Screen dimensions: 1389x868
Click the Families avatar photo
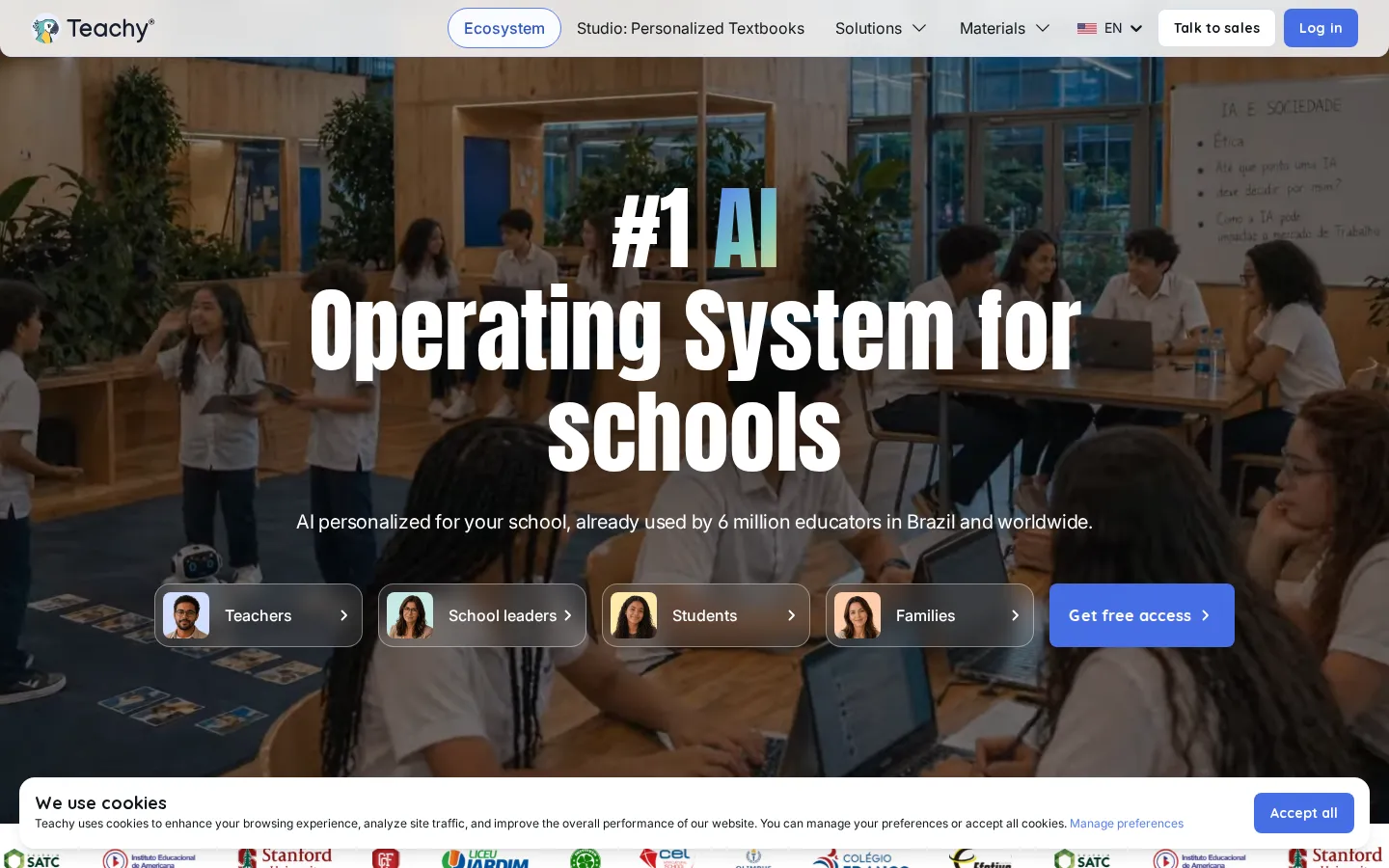coord(858,615)
